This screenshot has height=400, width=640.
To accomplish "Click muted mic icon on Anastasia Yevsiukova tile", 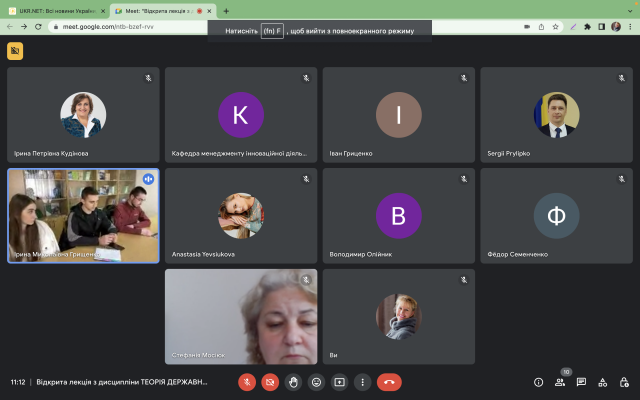I will pos(306,179).
